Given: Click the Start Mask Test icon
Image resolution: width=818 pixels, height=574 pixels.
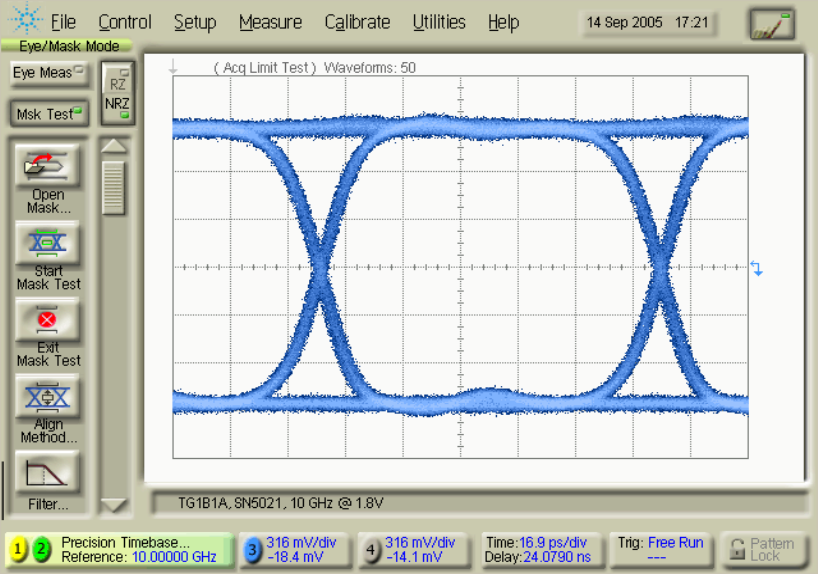Looking at the screenshot, I should pos(47,242).
